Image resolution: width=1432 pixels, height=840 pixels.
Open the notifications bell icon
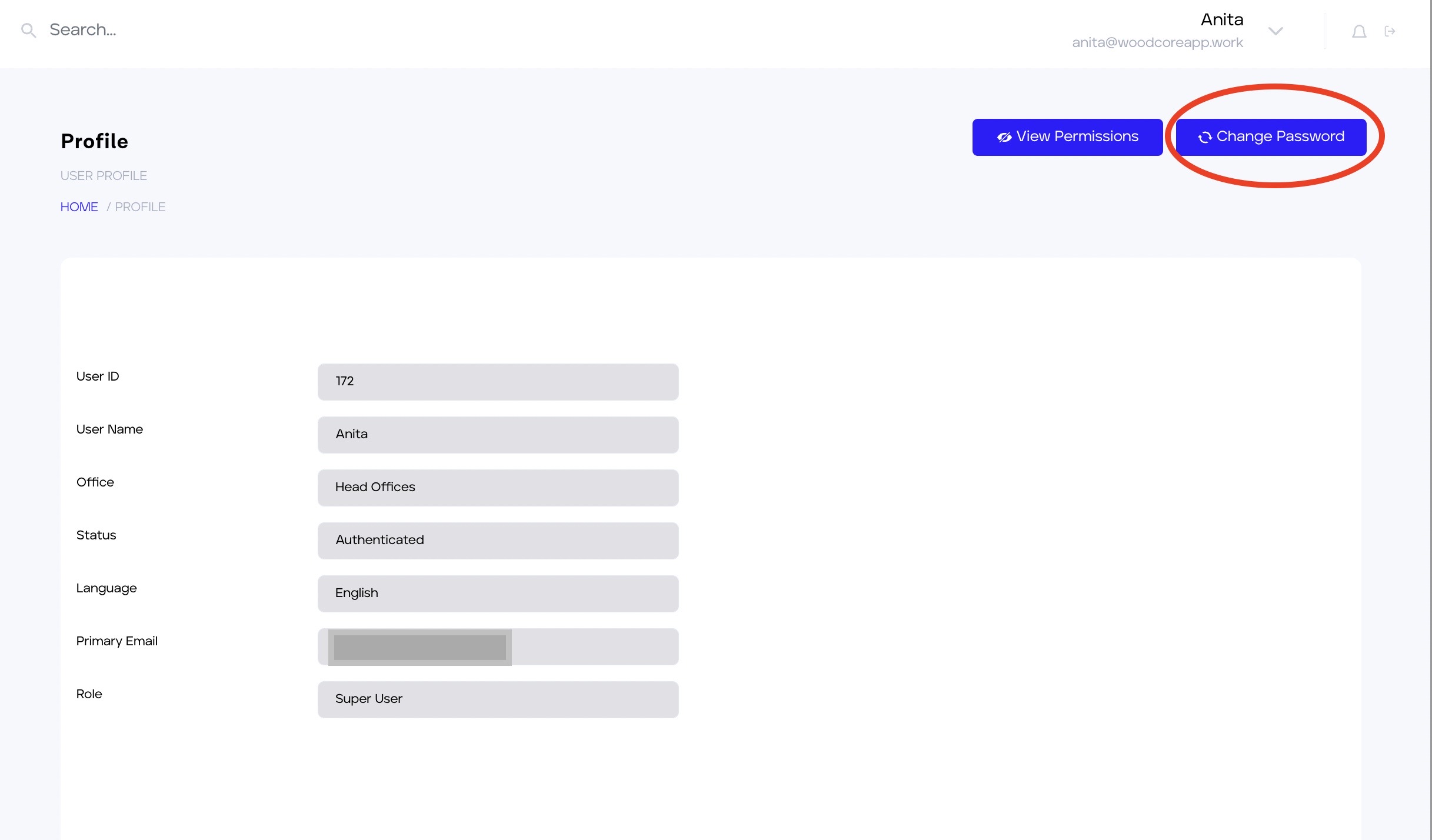1358,32
